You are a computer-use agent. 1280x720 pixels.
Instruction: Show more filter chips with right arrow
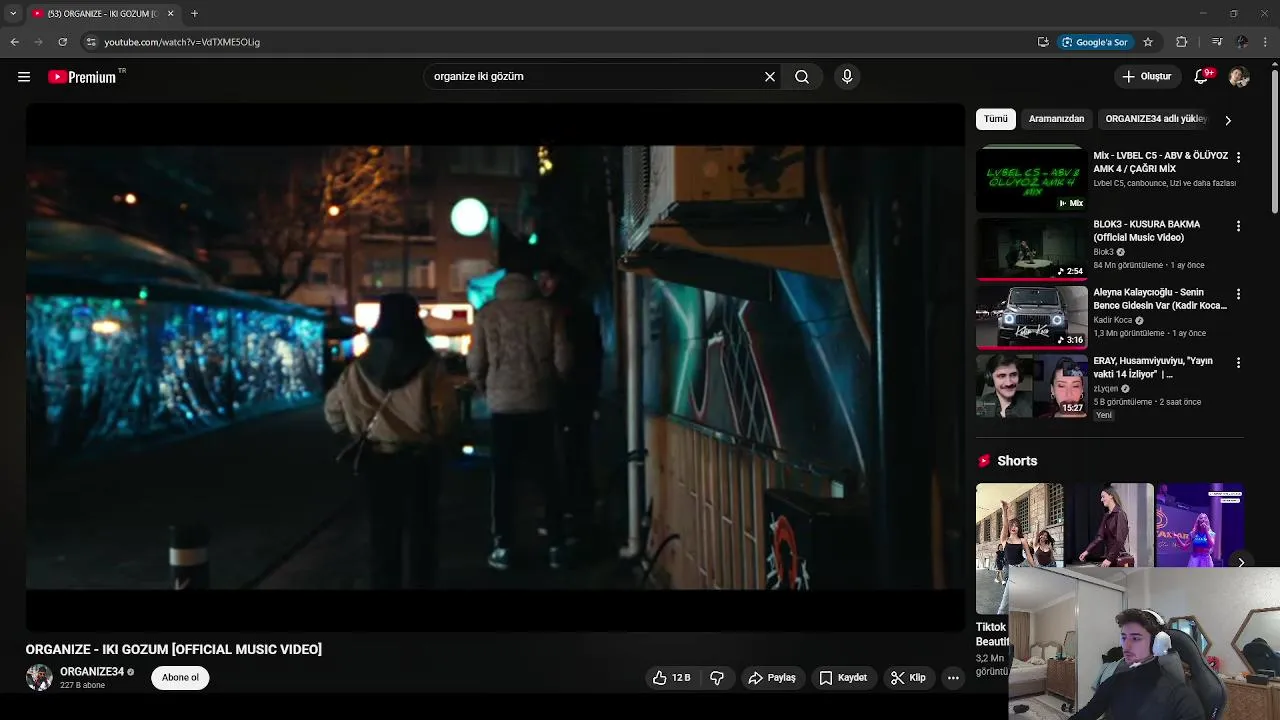[x=1228, y=120]
